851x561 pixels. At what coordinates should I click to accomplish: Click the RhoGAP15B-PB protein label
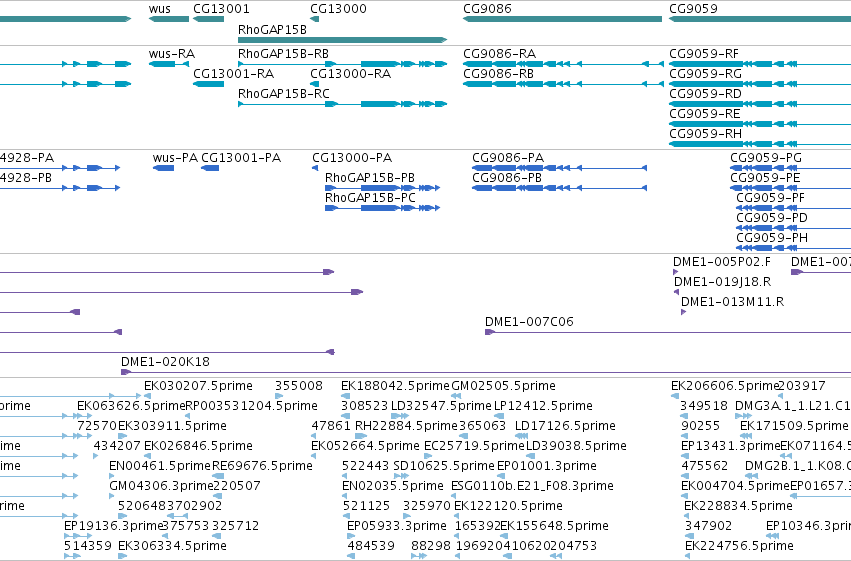370,178
